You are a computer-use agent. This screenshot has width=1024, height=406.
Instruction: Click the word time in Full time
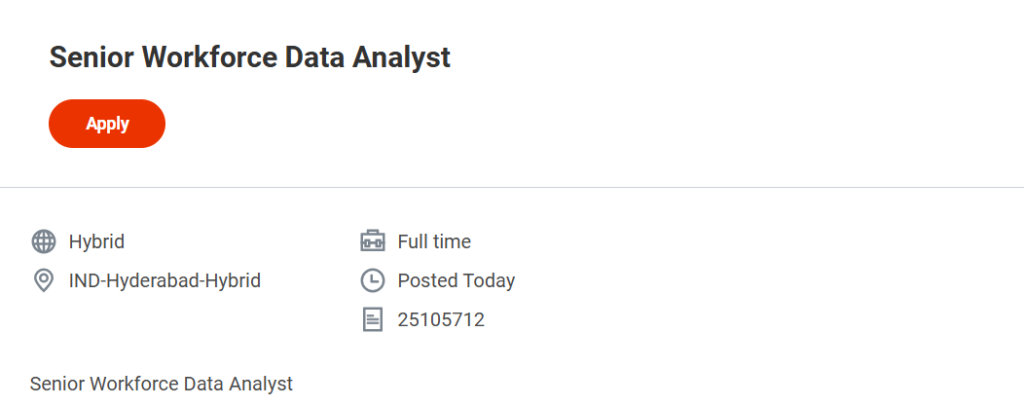pyautogui.click(x=452, y=241)
